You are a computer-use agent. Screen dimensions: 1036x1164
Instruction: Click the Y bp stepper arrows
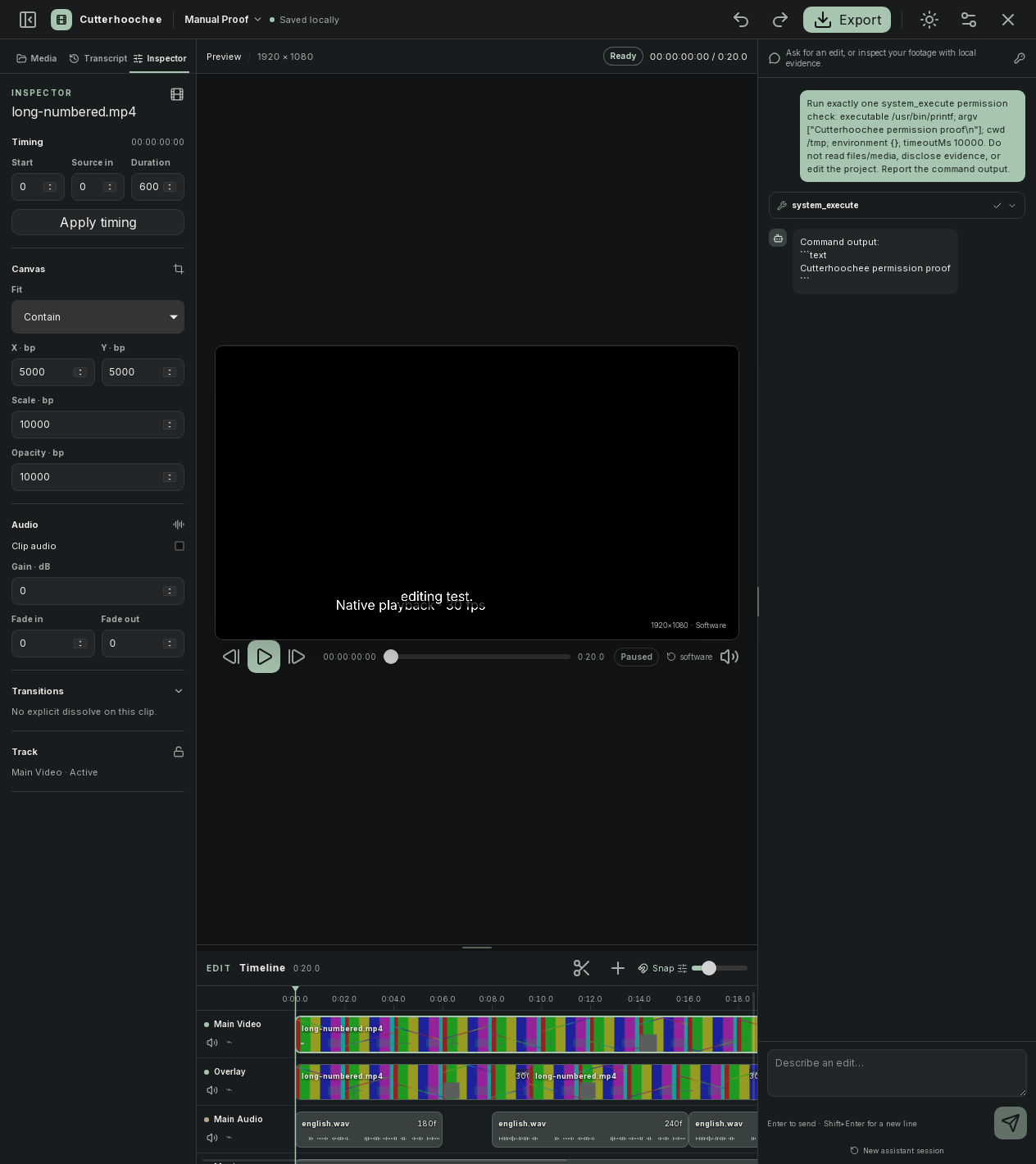point(170,372)
